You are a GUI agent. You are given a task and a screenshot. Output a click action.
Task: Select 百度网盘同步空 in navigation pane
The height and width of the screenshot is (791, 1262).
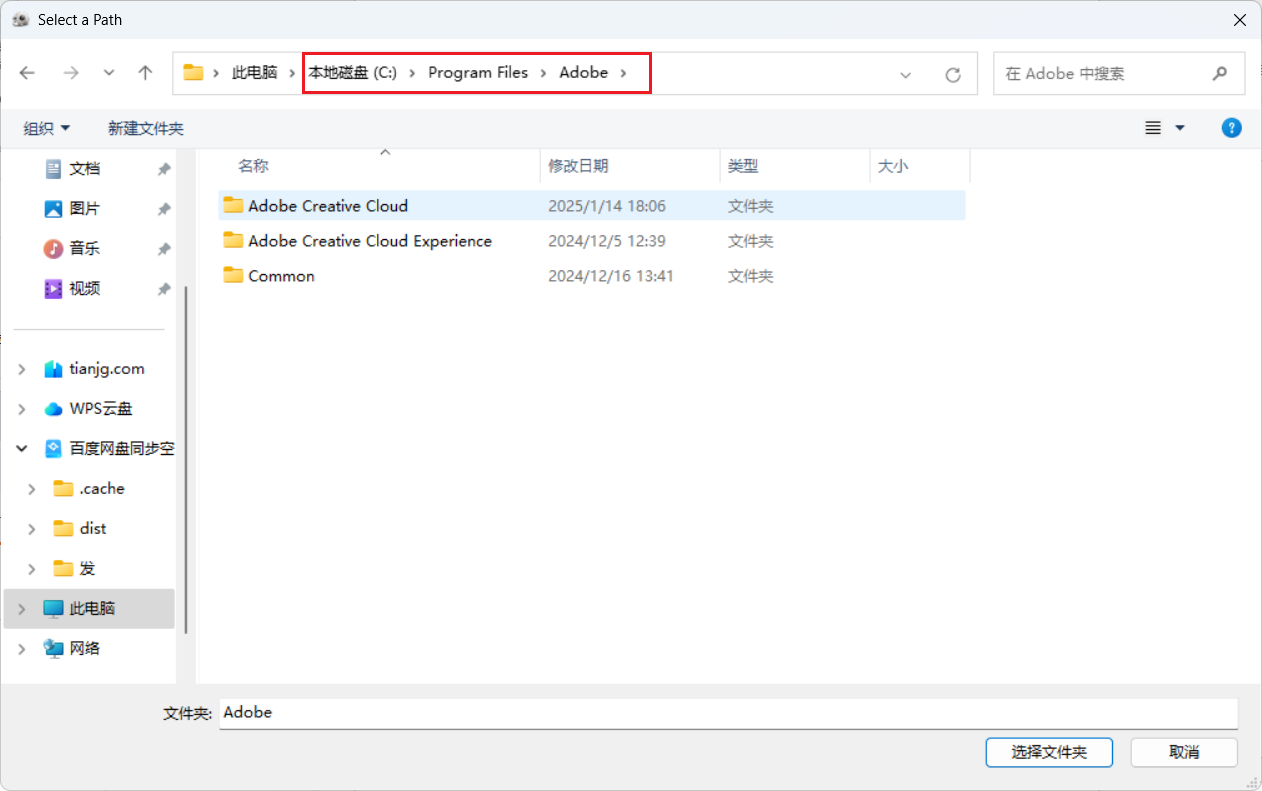121,449
